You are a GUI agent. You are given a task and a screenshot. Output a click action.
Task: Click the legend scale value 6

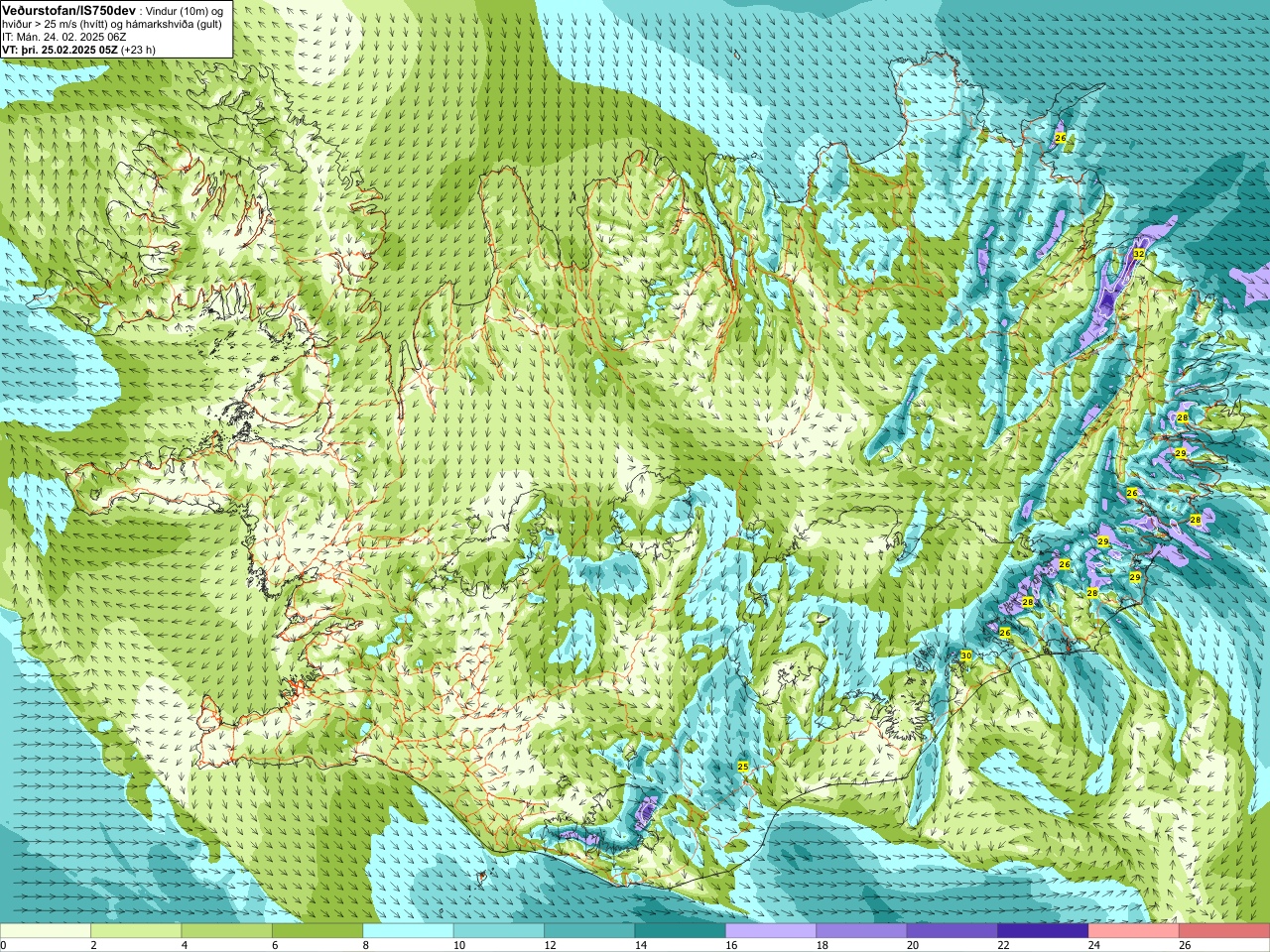point(275,945)
